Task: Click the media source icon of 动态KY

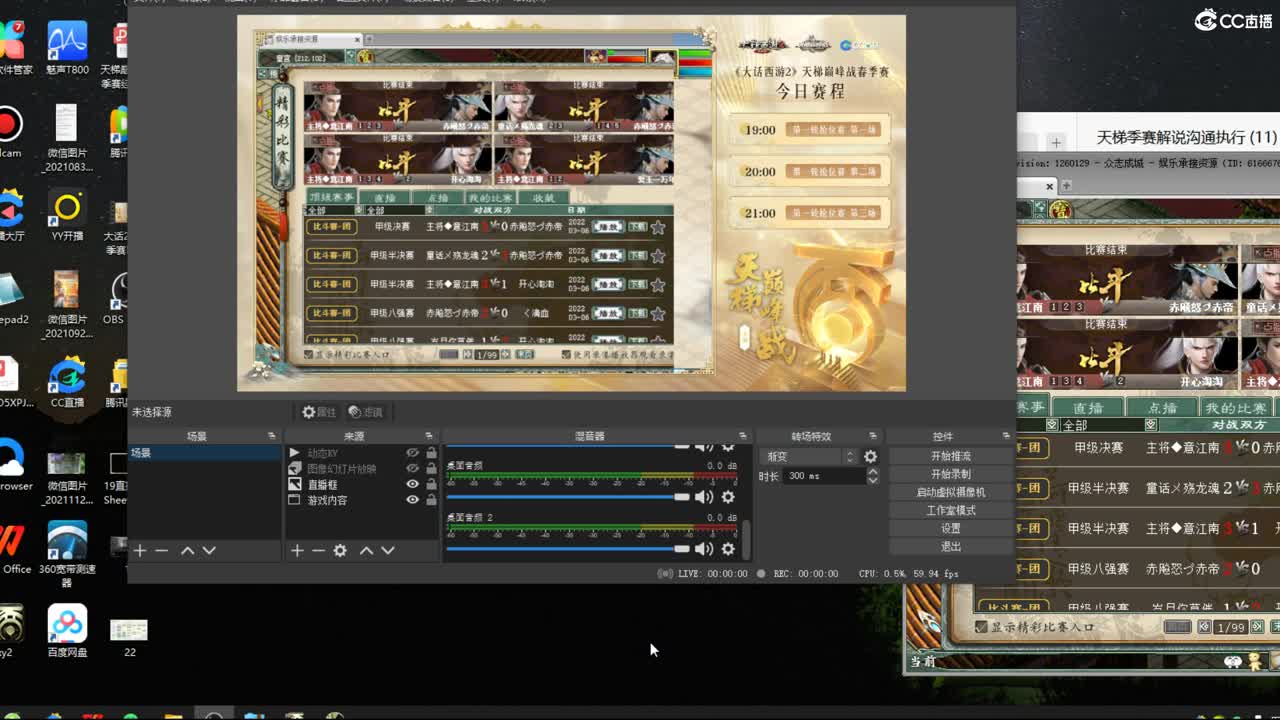Action: pyautogui.click(x=294, y=453)
